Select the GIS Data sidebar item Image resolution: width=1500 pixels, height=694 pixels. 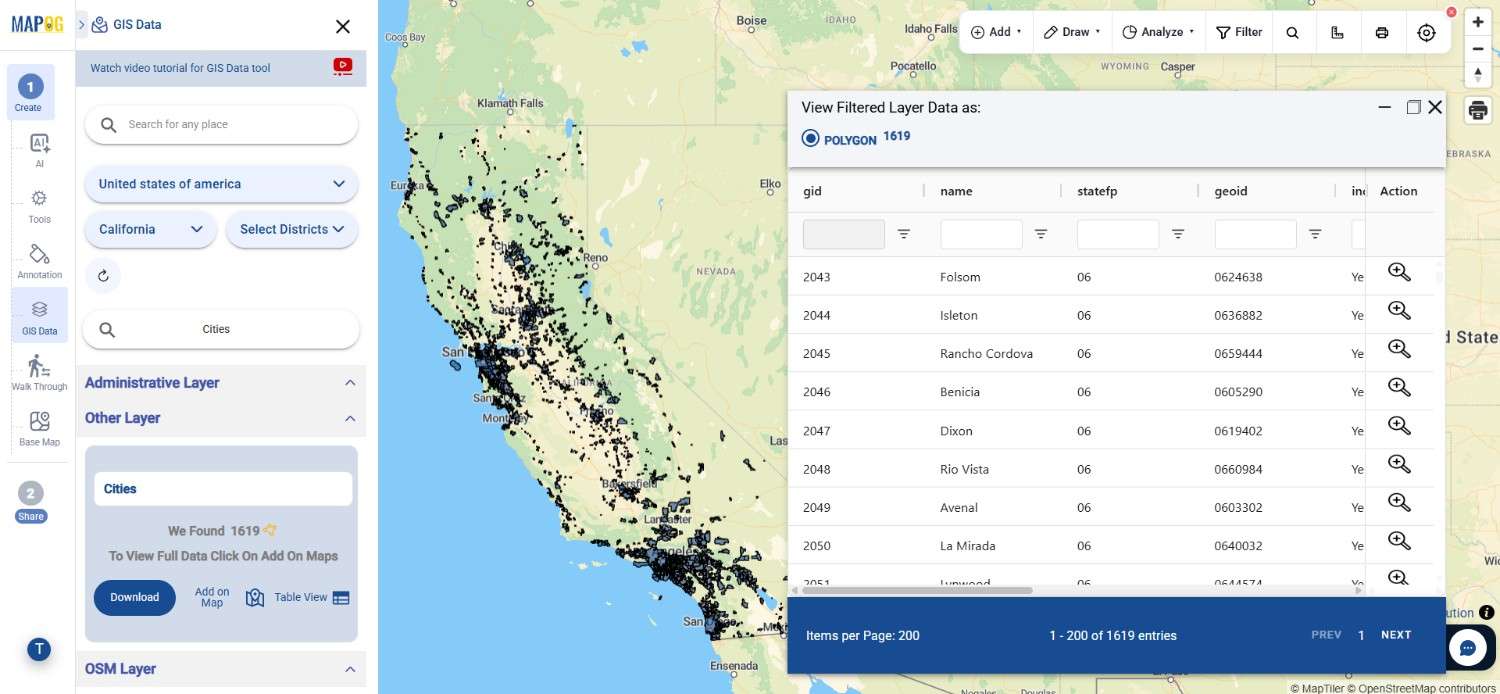pyautogui.click(x=39, y=317)
